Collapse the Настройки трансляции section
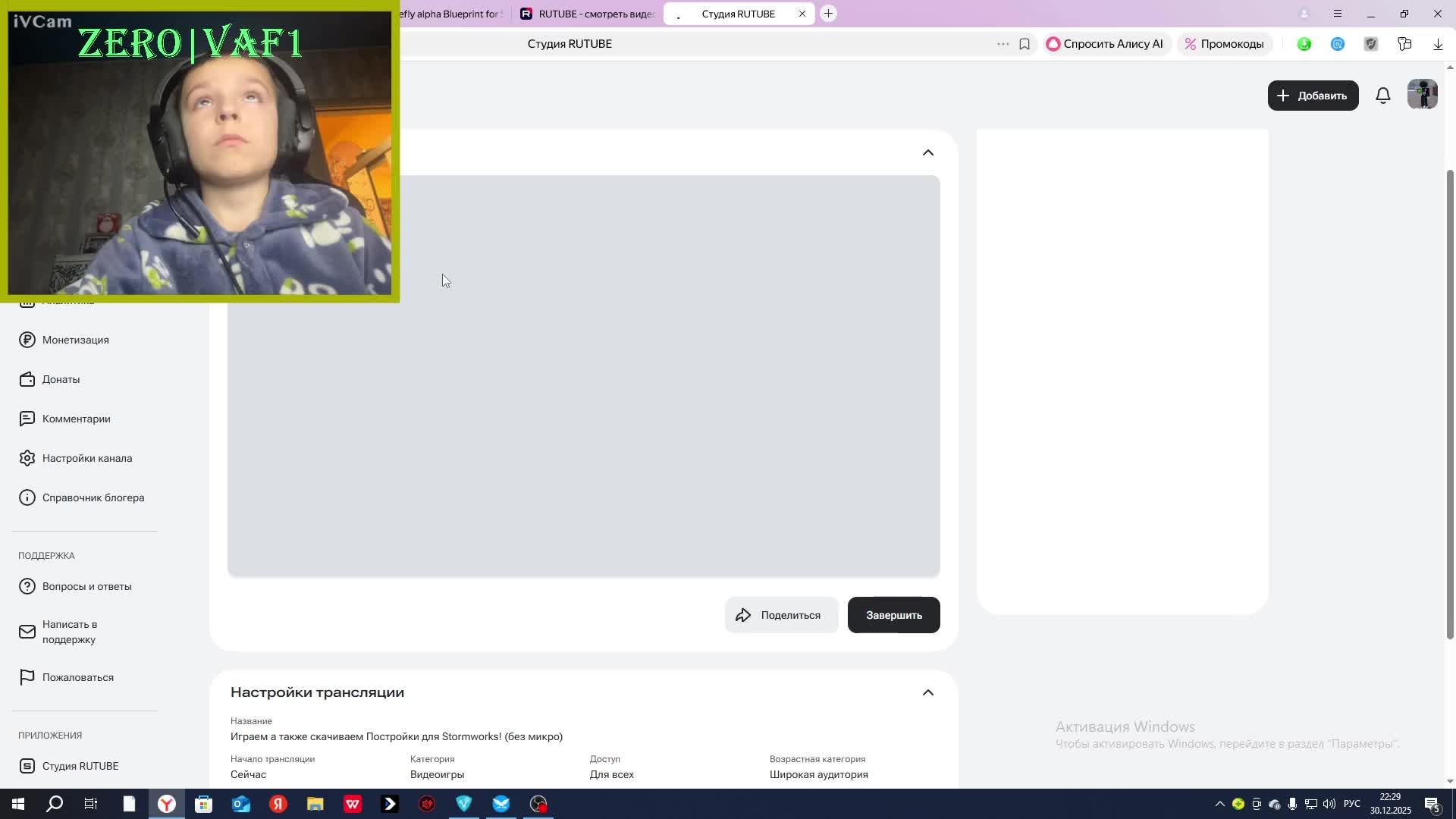This screenshot has width=1456, height=819. pyautogui.click(x=927, y=692)
